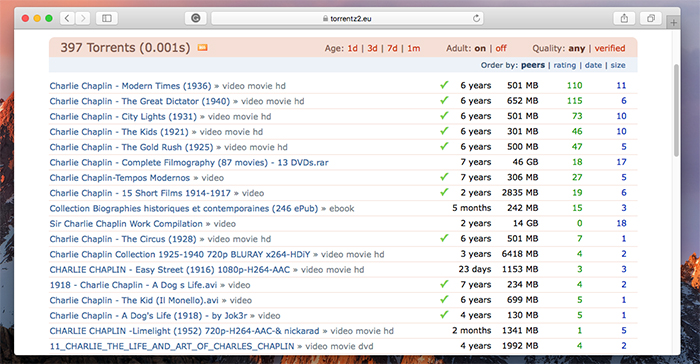Open Charlie Chaplin - The Kids (1921)
700x364 pixels.
click(x=119, y=132)
